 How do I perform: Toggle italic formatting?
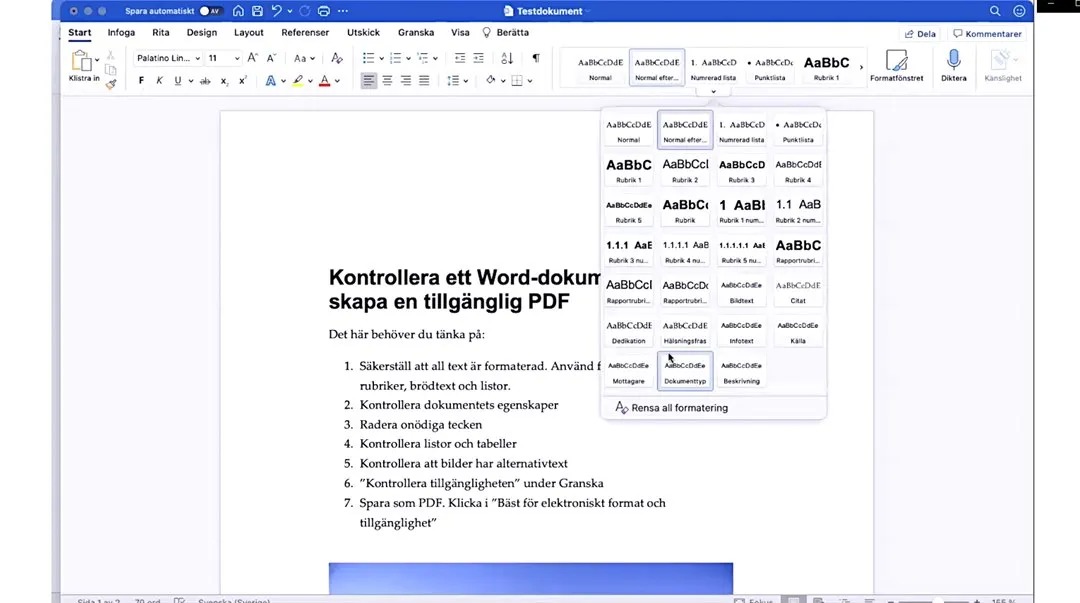click(x=158, y=80)
